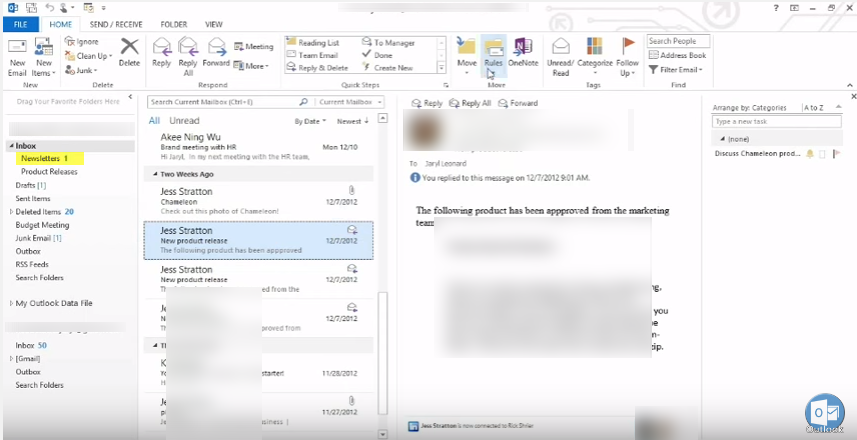Screen dimensions: 857x440
Task: Click Search Current Mailbox field
Action: click(x=223, y=102)
